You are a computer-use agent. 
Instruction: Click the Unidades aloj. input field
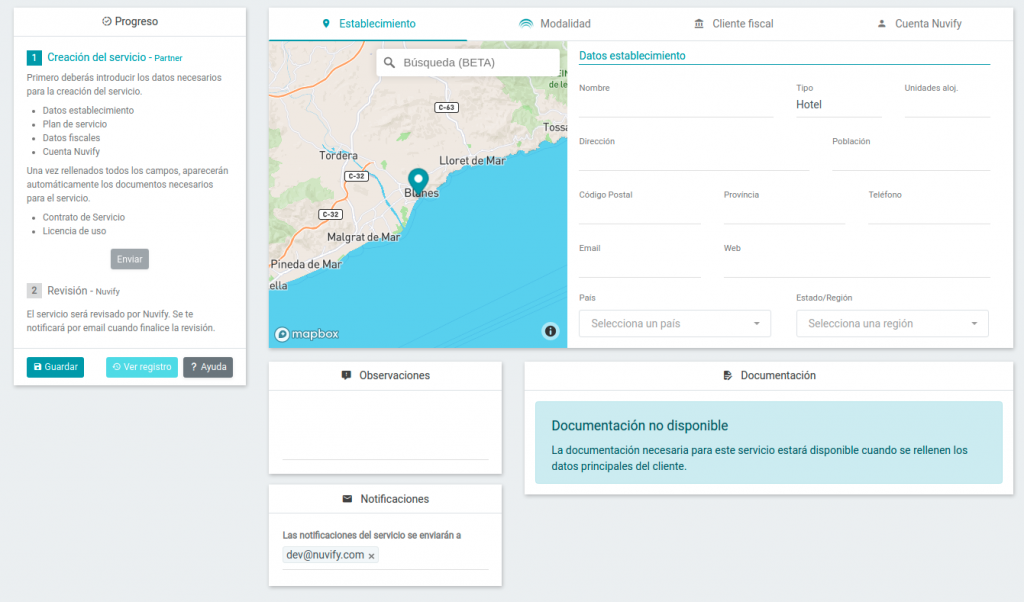pyautogui.click(x=947, y=106)
